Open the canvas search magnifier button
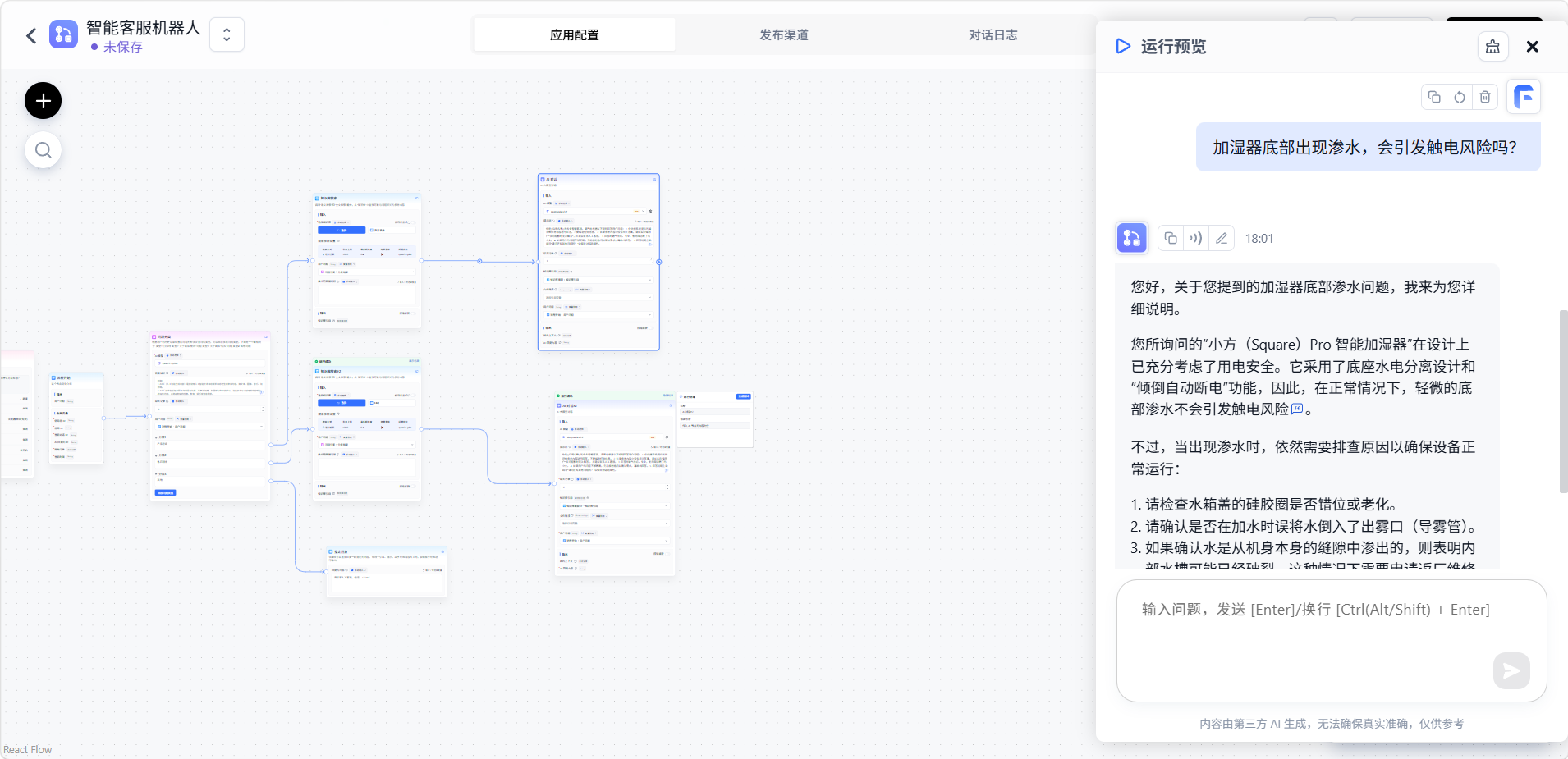The width and height of the screenshot is (1568, 759). (44, 150)
